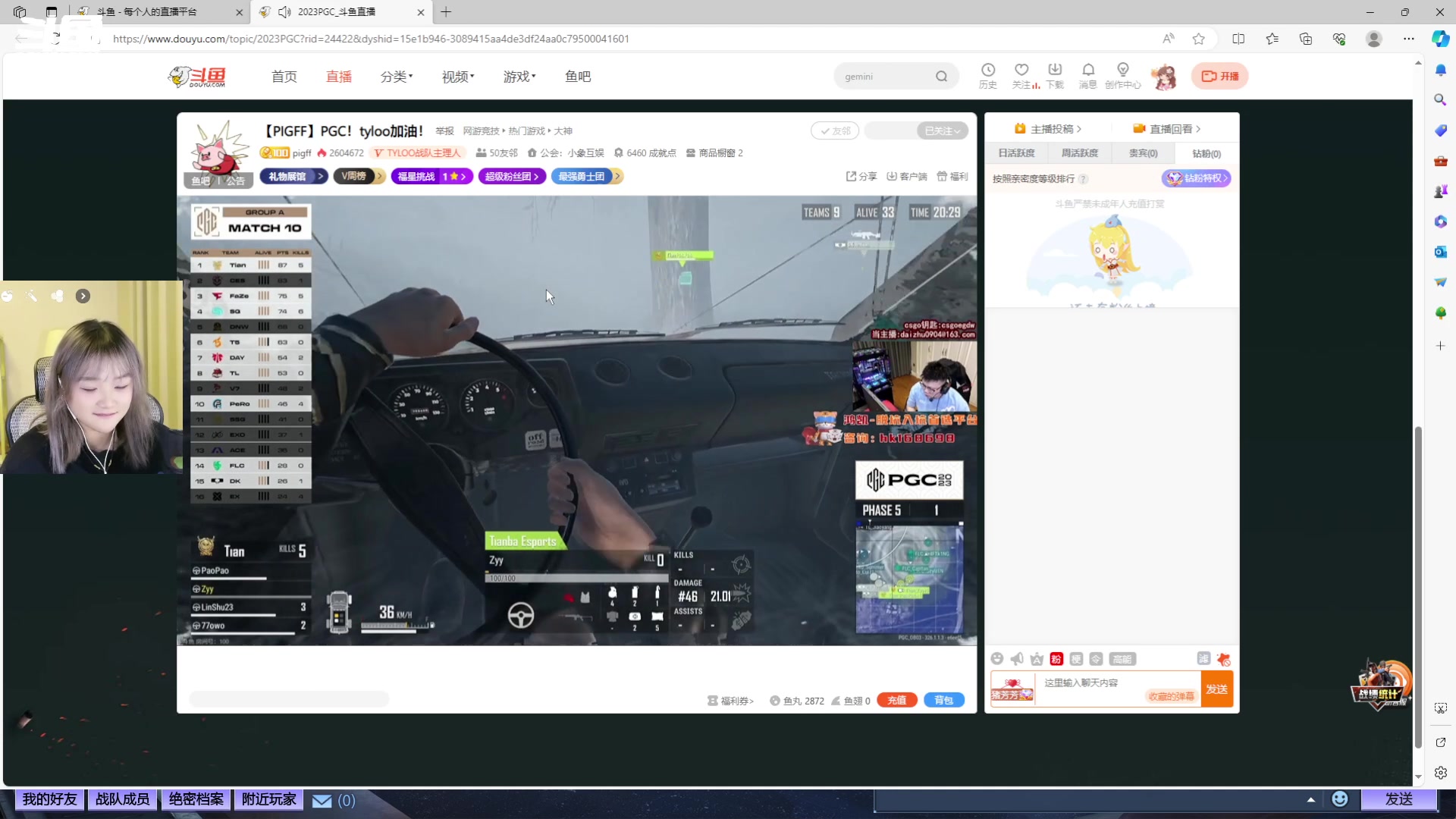Open 鱼吧 in the navigation
This screenshot has height=819, width=1456.
coord(578,77)
